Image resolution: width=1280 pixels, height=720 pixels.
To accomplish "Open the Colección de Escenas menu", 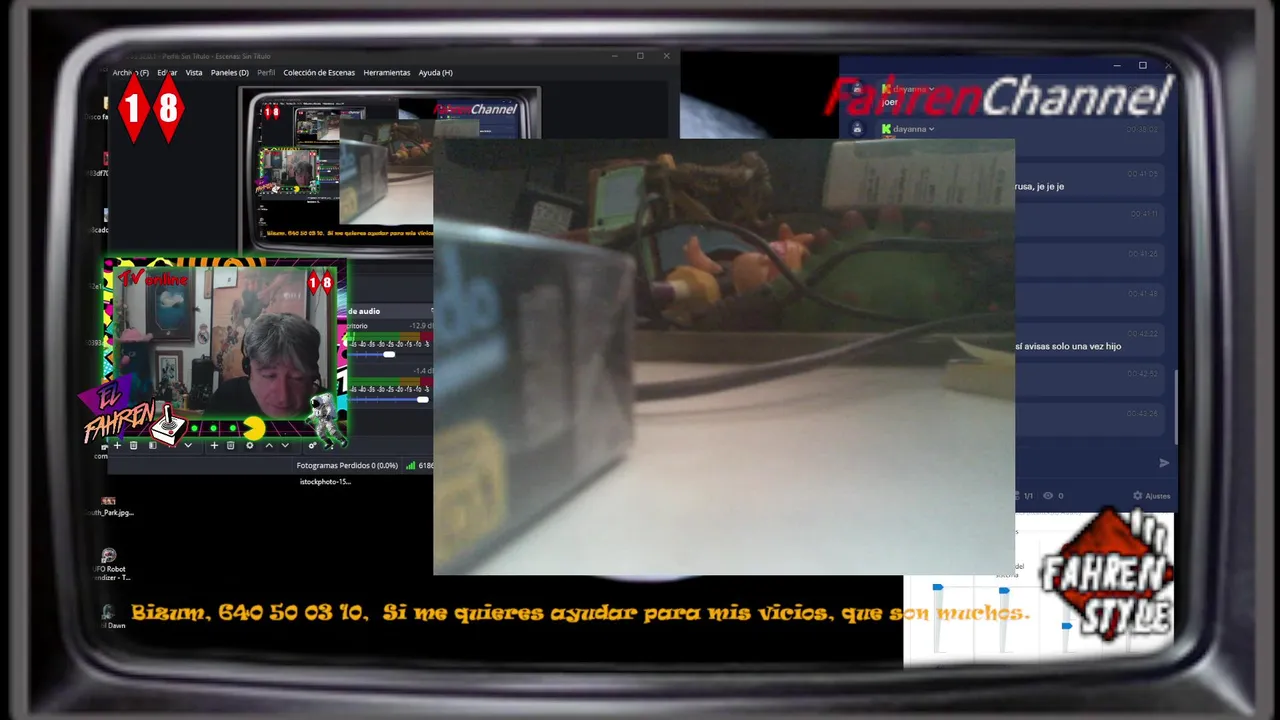I will [x=319, y=73].
